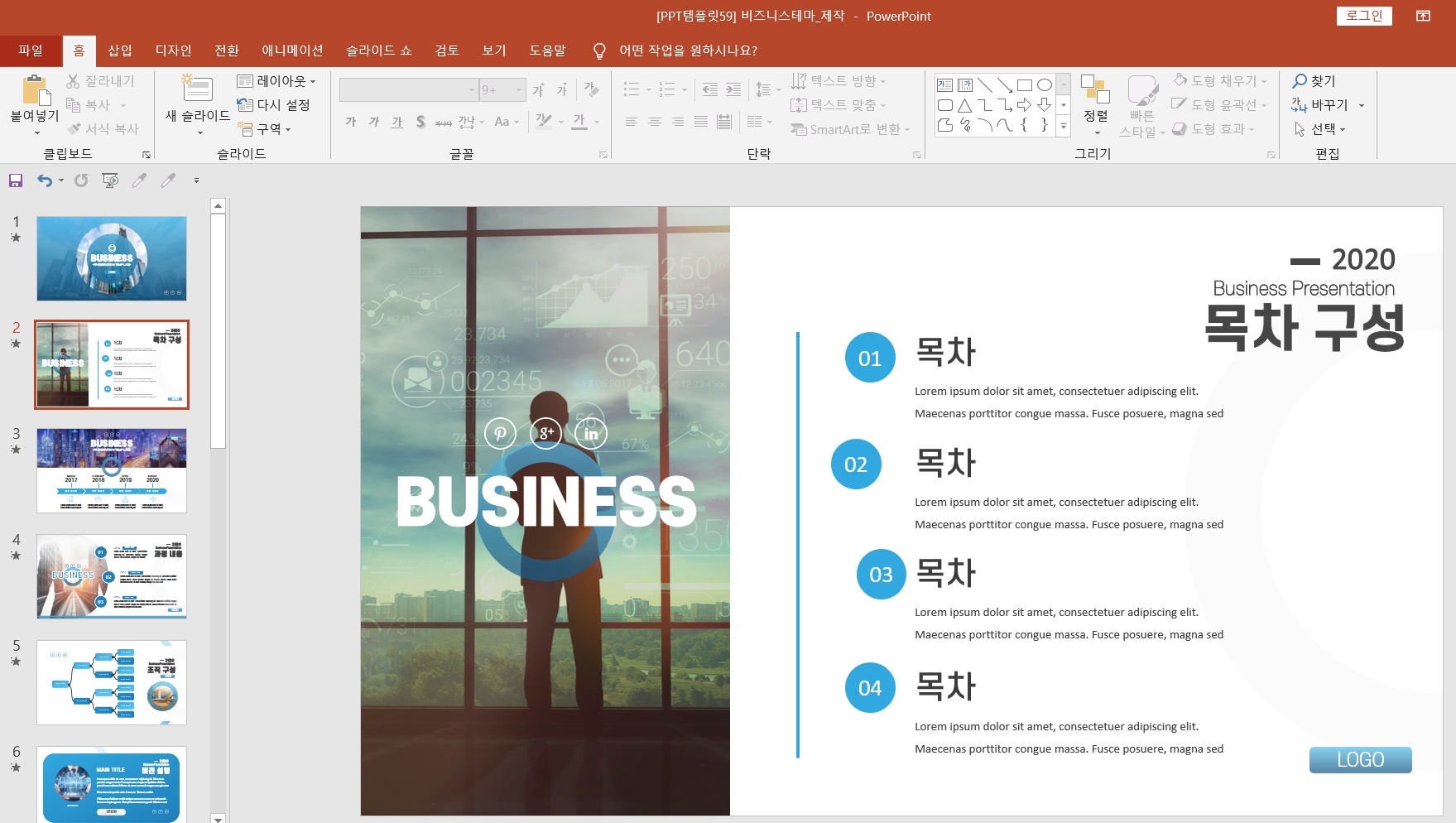Viewport: 1456px width, 823px height.
Task: Click Increase List Level indent icon
Action: [x=733, y=89]
